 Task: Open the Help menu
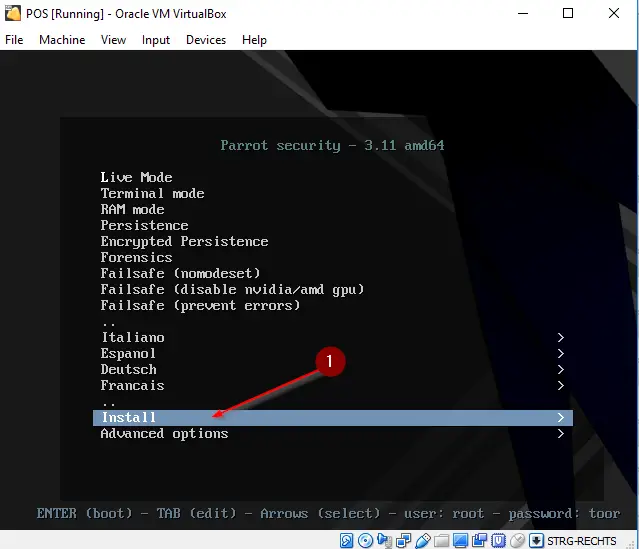(254, 40)
